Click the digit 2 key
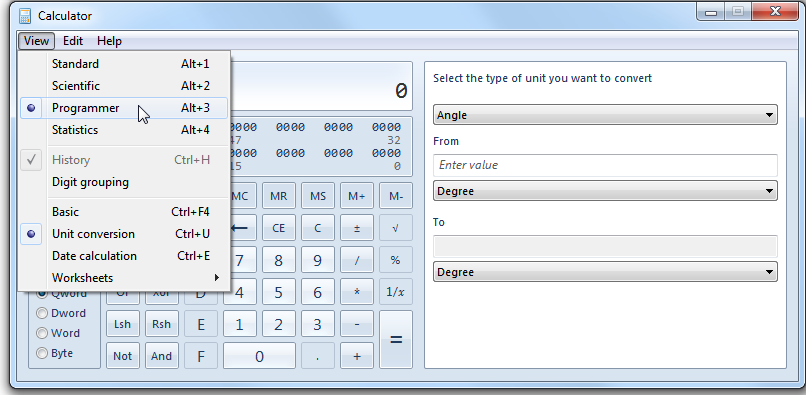 tap(279, 324)
